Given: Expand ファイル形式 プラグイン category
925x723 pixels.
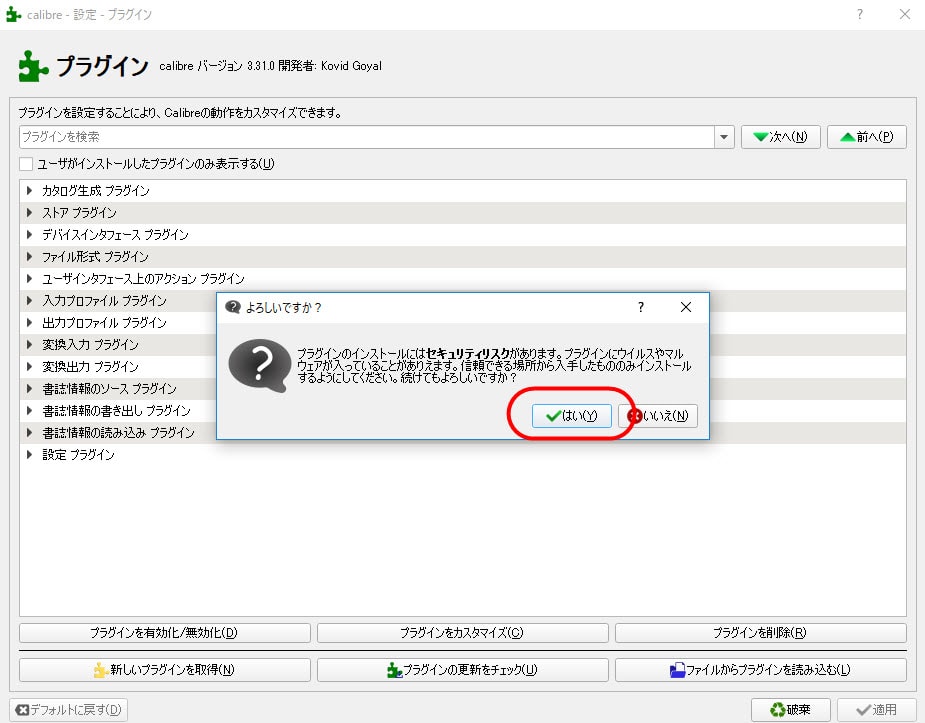Looking at the screenshot, I should click(29, 257).
